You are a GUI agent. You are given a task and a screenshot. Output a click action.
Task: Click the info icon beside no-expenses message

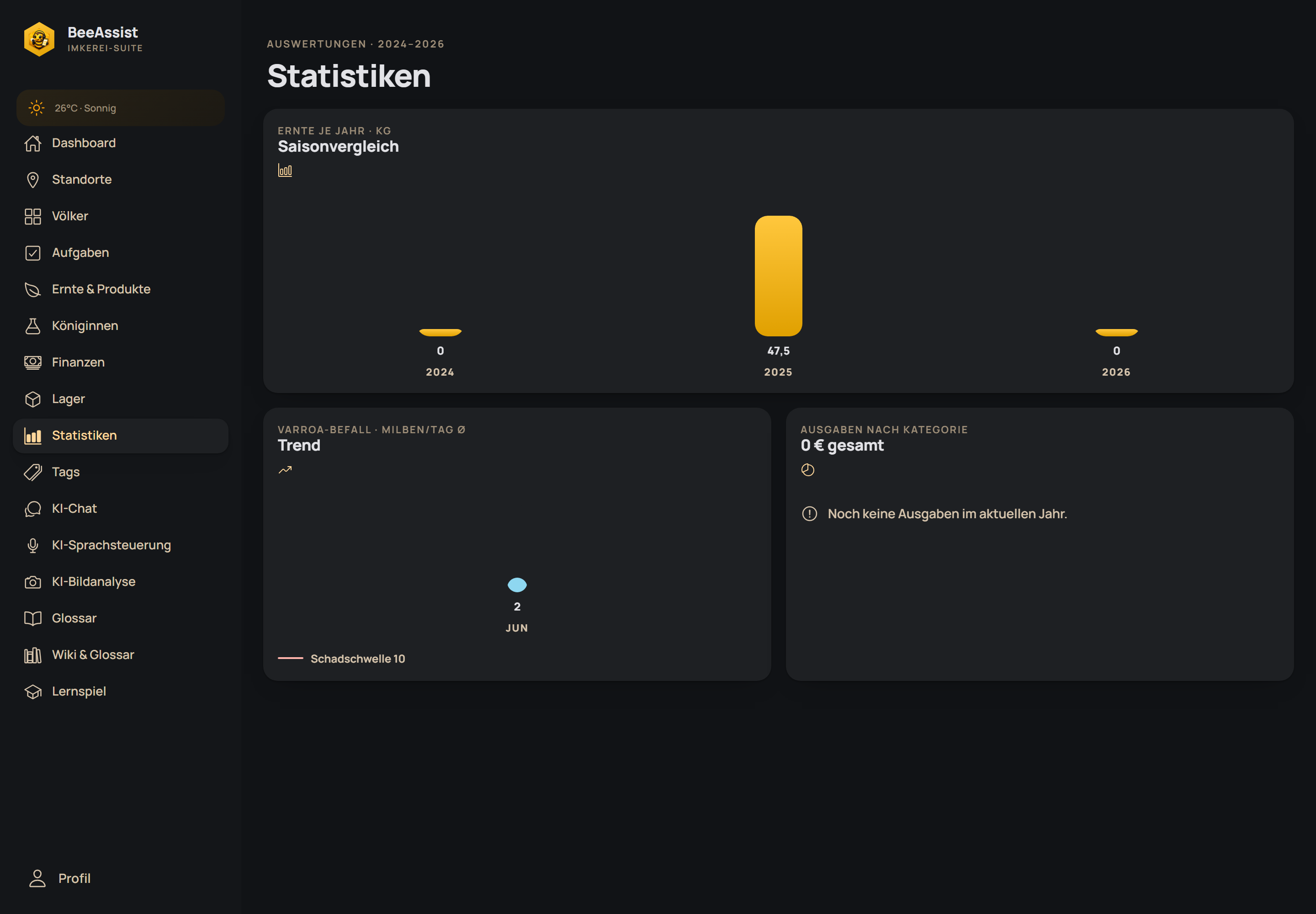(x=809, y=514)
